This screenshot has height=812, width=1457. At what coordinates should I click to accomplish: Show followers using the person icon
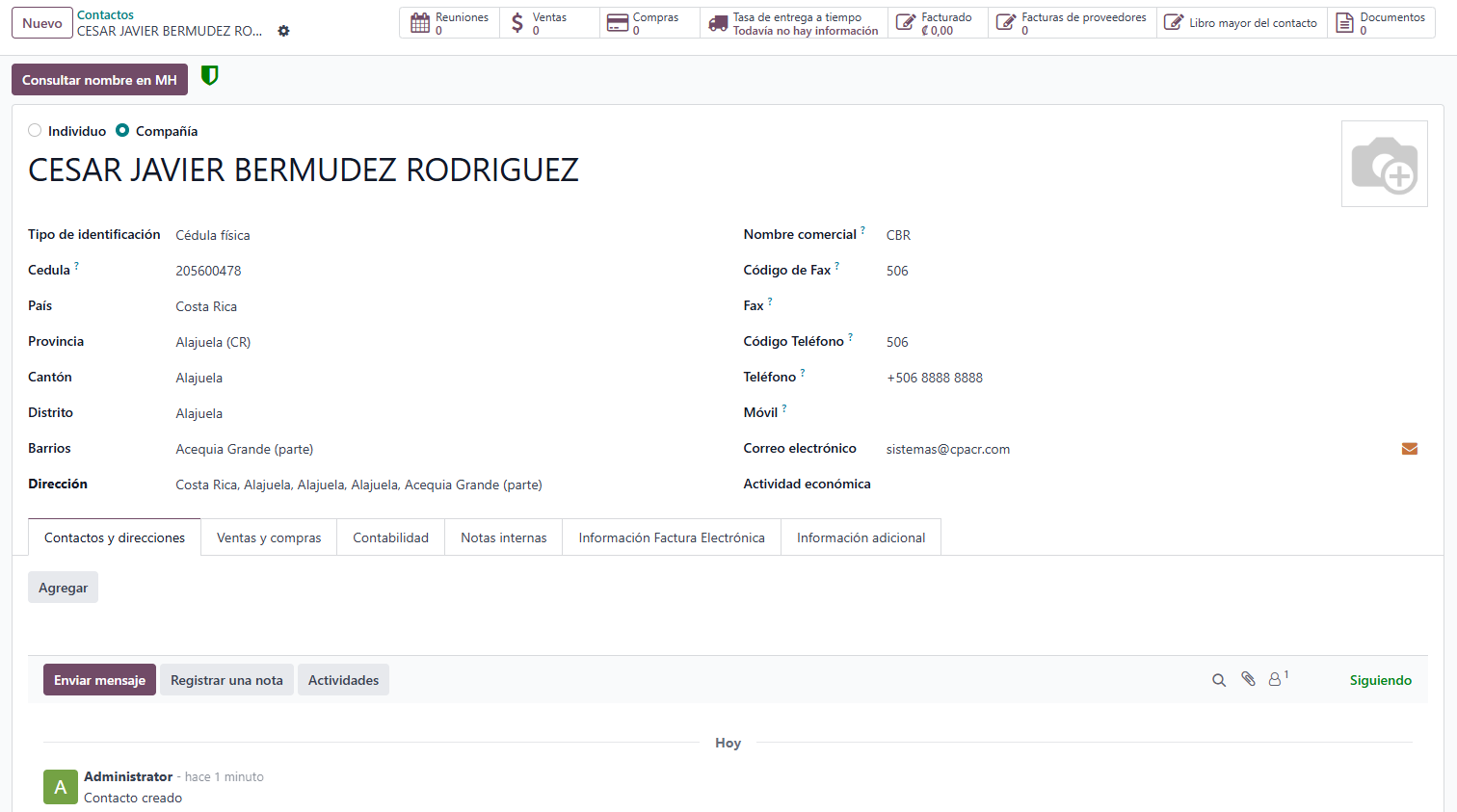[1276, 679]
